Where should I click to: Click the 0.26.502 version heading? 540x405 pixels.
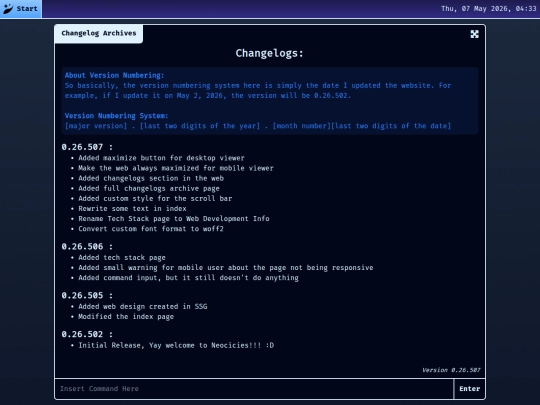pos(87,334)
